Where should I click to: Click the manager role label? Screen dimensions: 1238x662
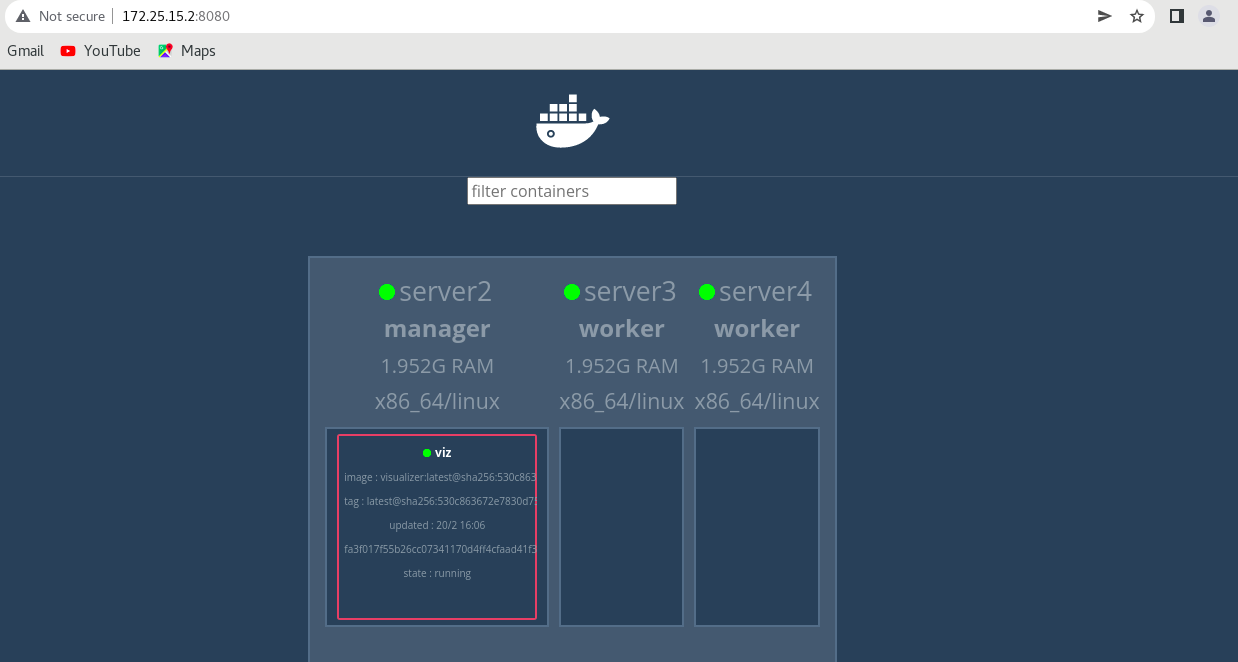437,329
